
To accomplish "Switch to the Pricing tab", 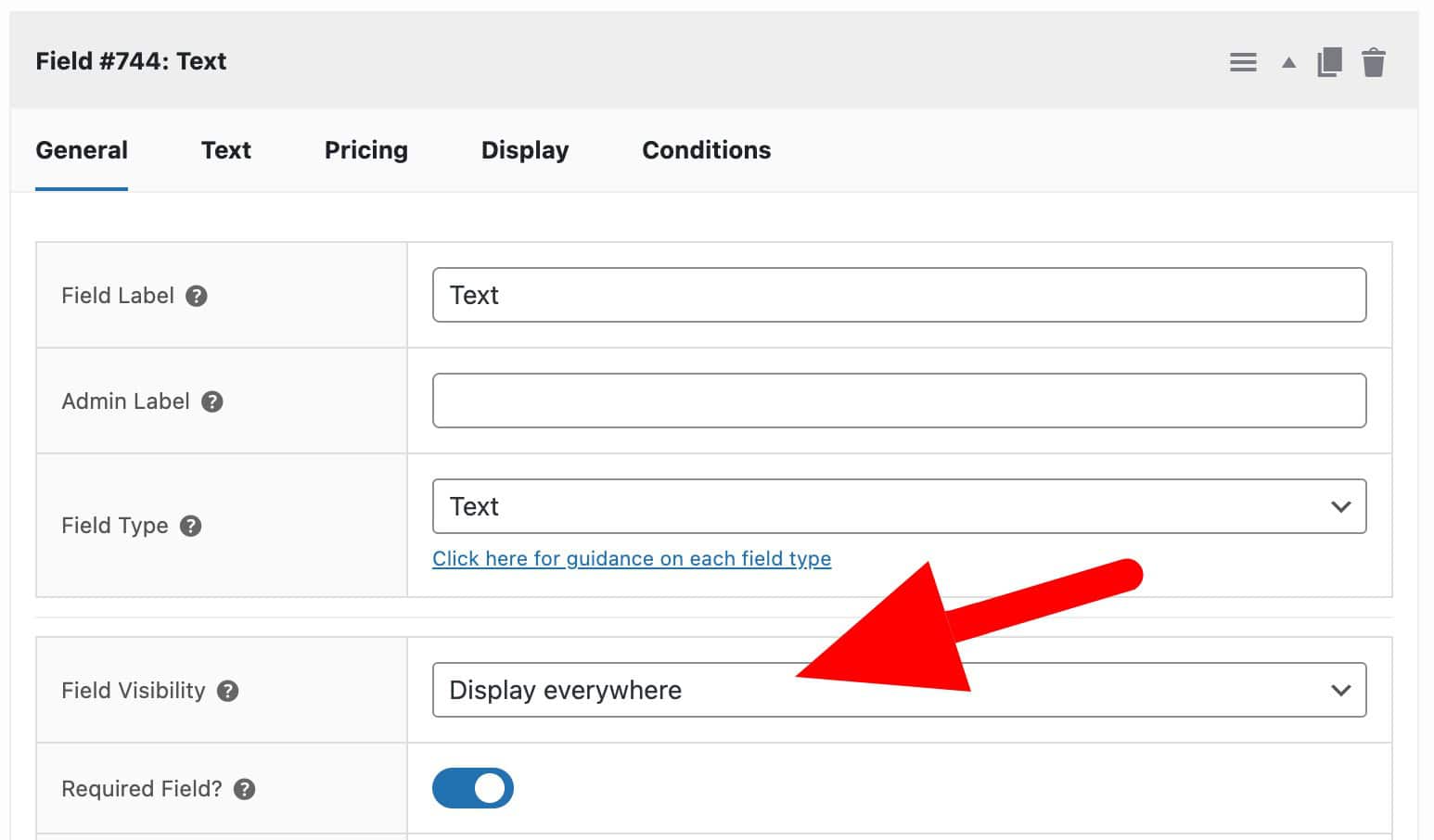I will coord(365,150).
